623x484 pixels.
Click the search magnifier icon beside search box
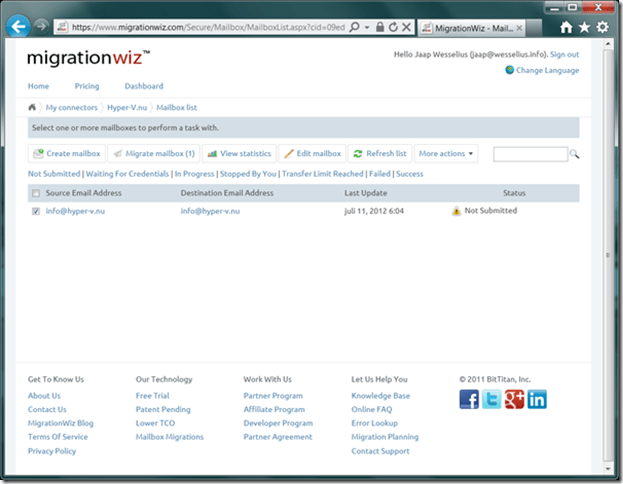click(574, 154)
